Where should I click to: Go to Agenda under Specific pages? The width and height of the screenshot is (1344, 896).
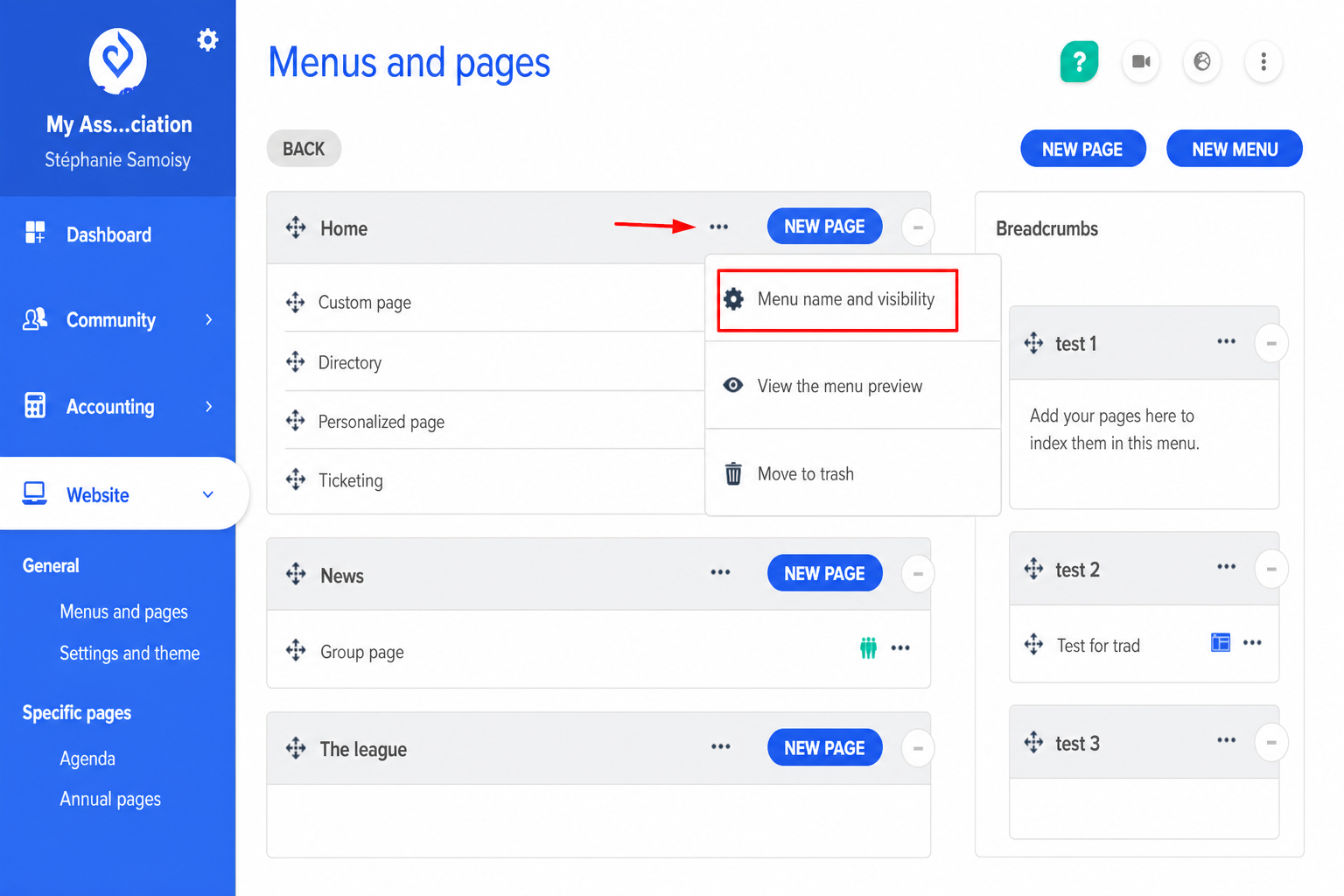87,759
